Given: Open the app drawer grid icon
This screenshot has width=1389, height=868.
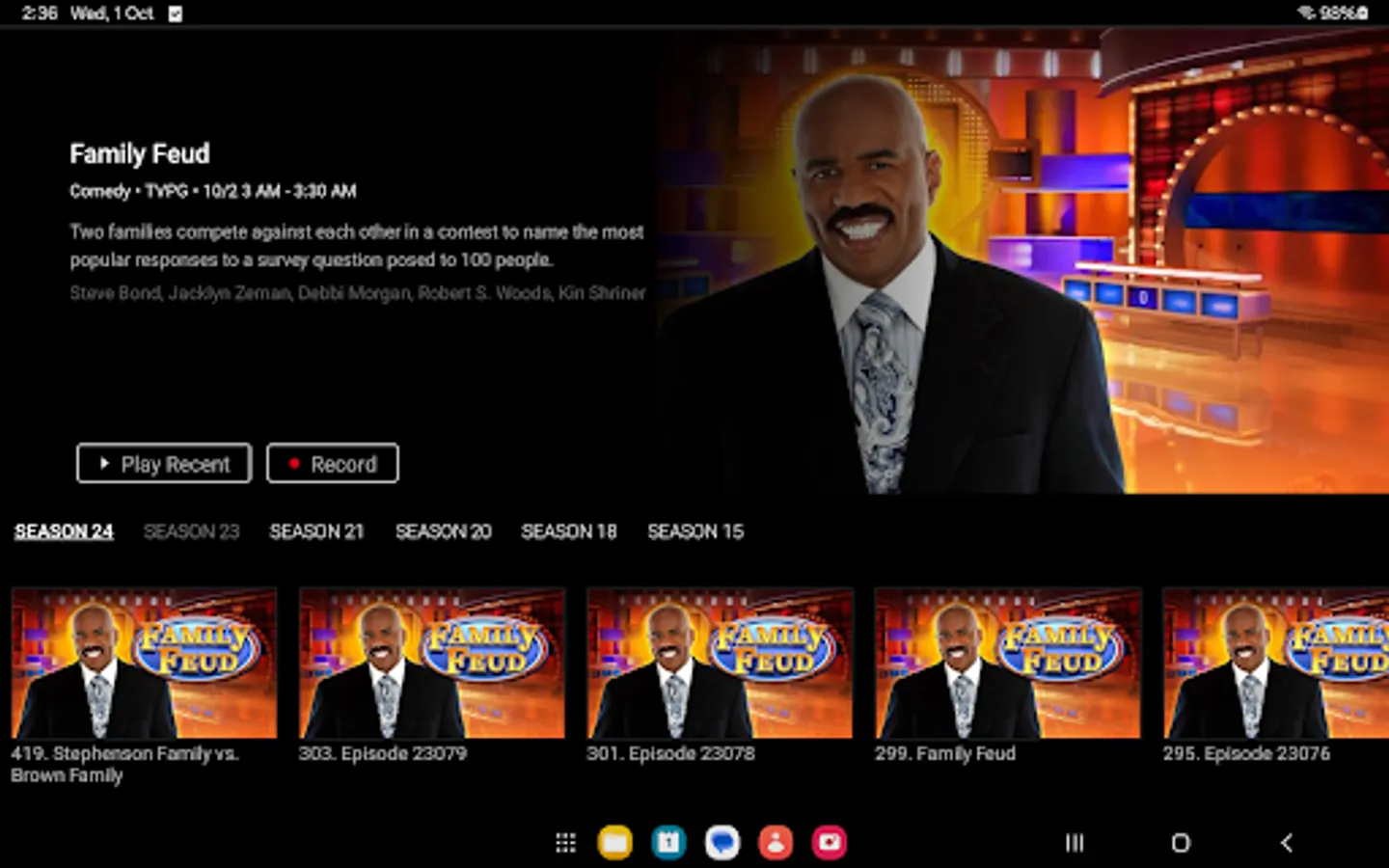Looking at the screenshot, I should [x=566, y=843].
